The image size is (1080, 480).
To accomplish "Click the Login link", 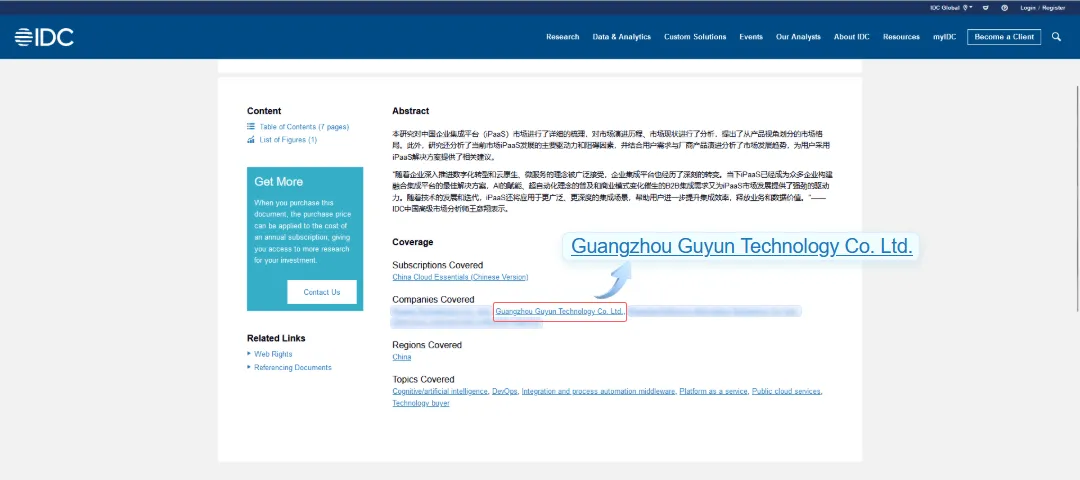I will click(1028, 8).
